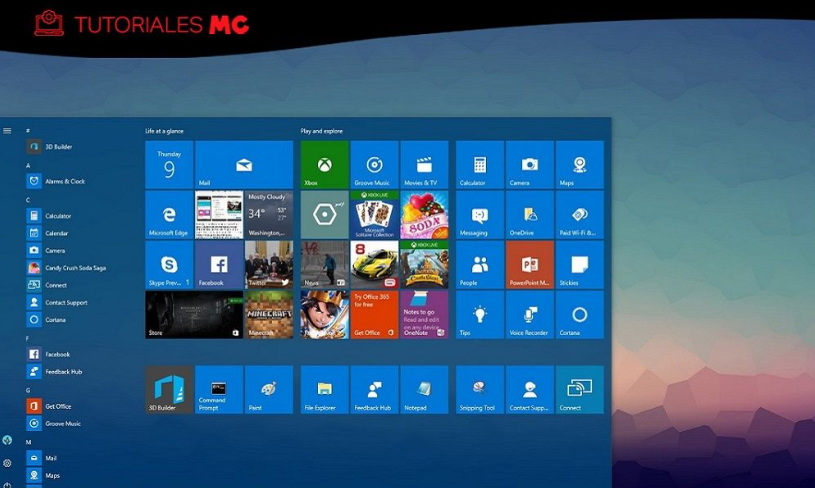Open the weather tile showing Mostly Cloudy

[269, 215]
